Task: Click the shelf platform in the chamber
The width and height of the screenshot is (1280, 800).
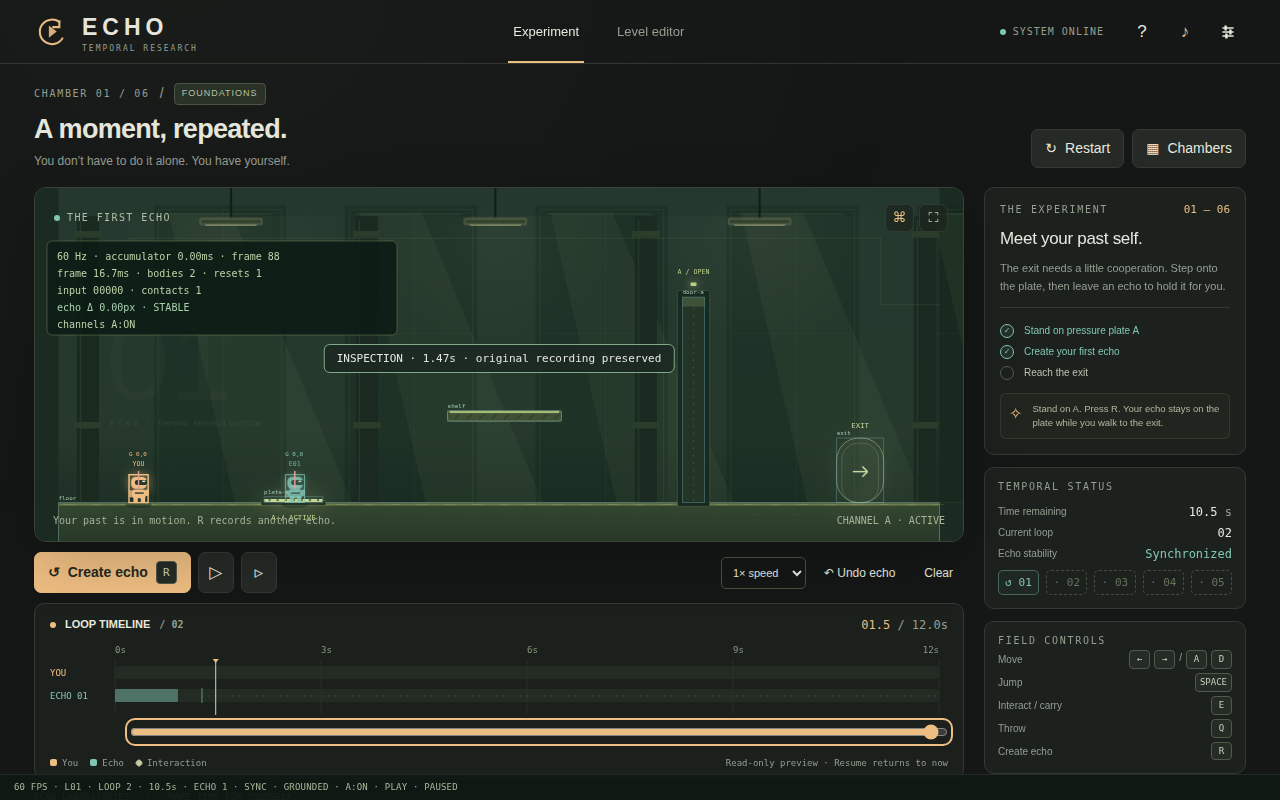Action: coord(504,416)
